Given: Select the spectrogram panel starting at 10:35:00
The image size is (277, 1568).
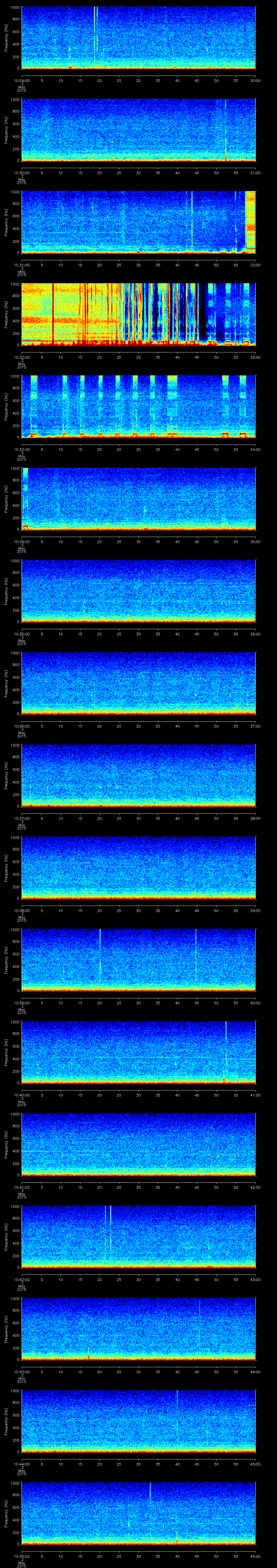Looking at the screenshot, I should pos(138,591).
